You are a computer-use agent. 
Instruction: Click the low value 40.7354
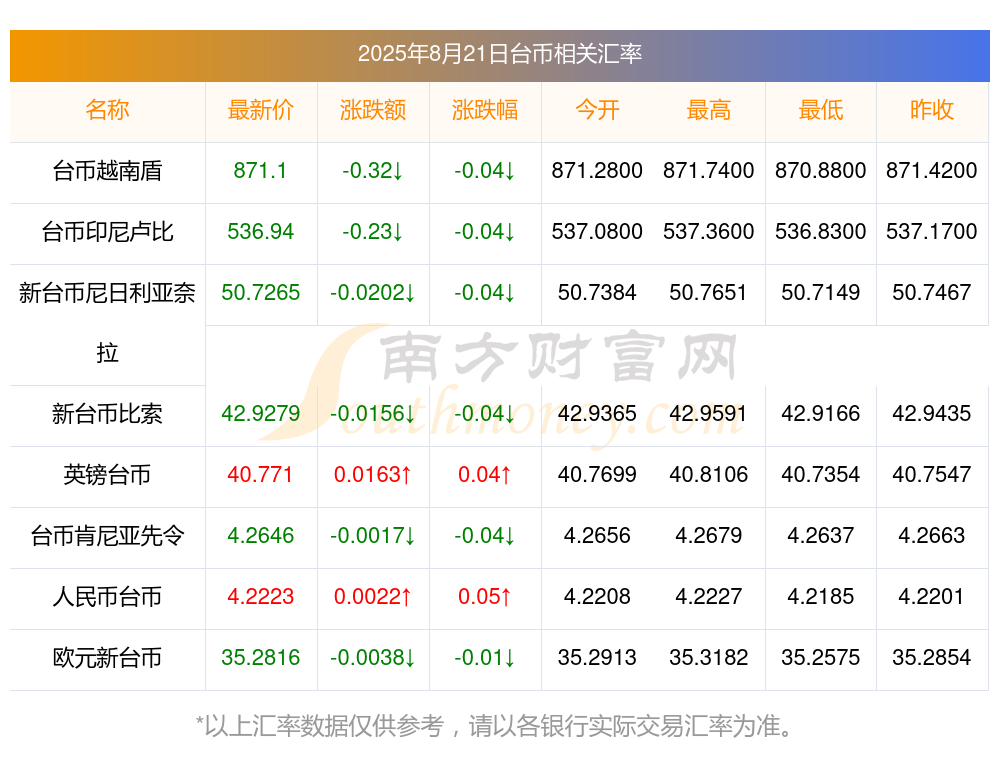click(821, 475)
